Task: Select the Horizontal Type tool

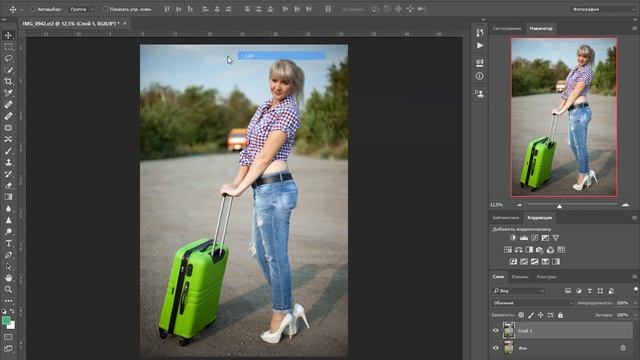Action: tap(8, 243)
